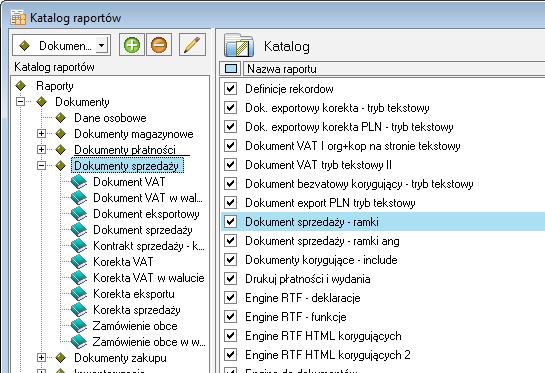Click book icon next to Korekta VAT
Screen dimensions: 545x373
click(79, 262)
